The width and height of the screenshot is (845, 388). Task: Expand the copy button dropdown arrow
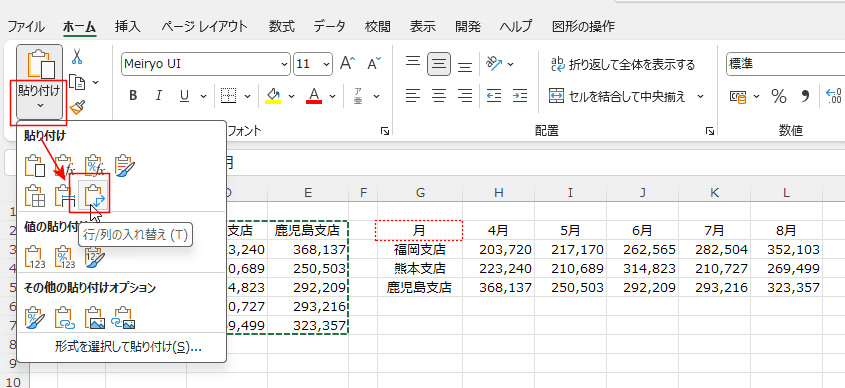(x=95, y=82)
